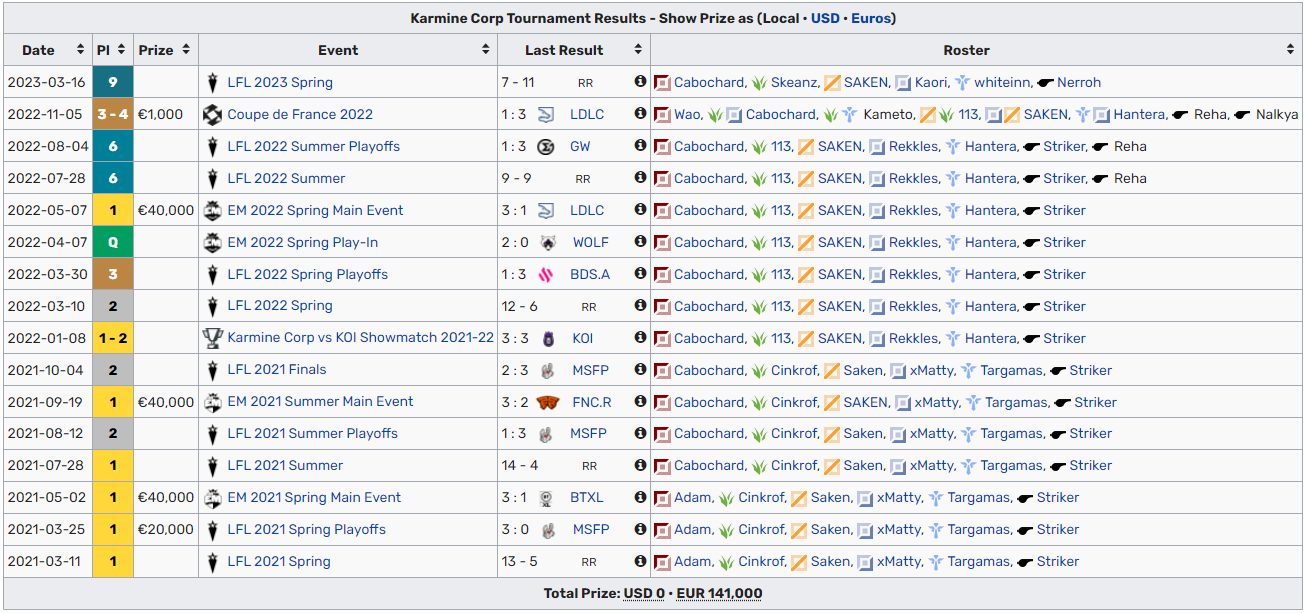
Task: Click KOI team logo icon
Action: tap(546, 338)
